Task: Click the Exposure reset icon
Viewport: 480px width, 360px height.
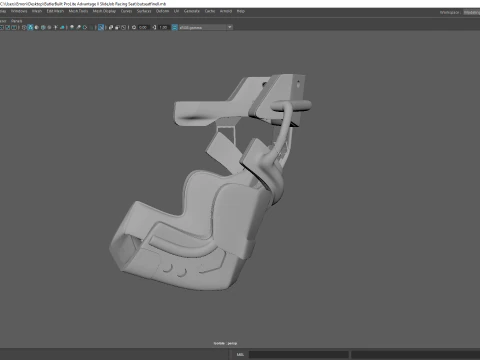Action: pos(134,27)
